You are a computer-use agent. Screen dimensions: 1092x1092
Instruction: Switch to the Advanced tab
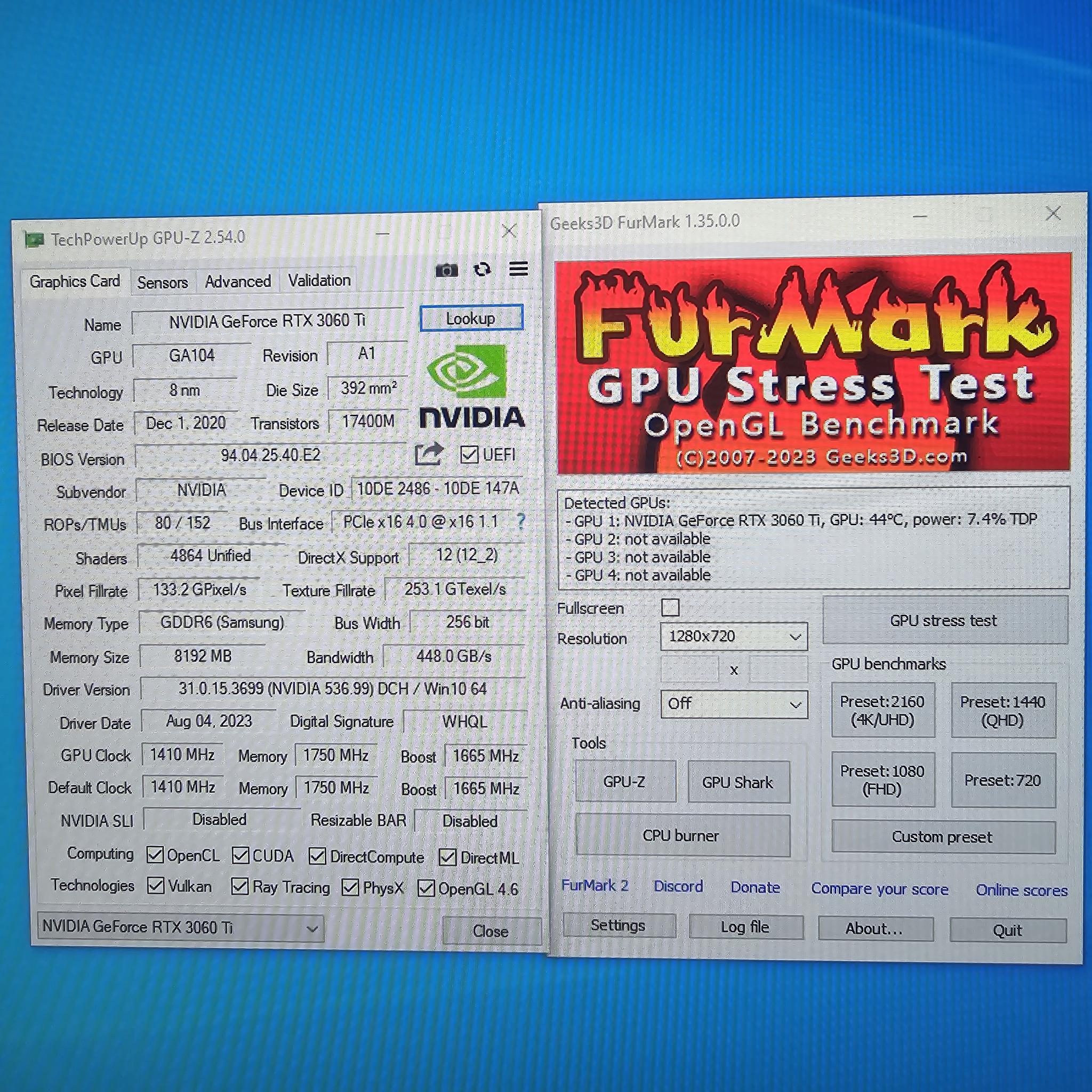pos(238,281)
